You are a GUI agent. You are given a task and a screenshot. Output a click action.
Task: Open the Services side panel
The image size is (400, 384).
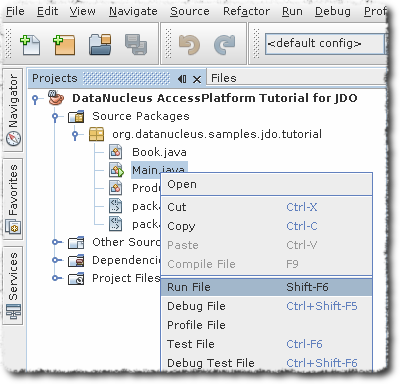point(13,285)
